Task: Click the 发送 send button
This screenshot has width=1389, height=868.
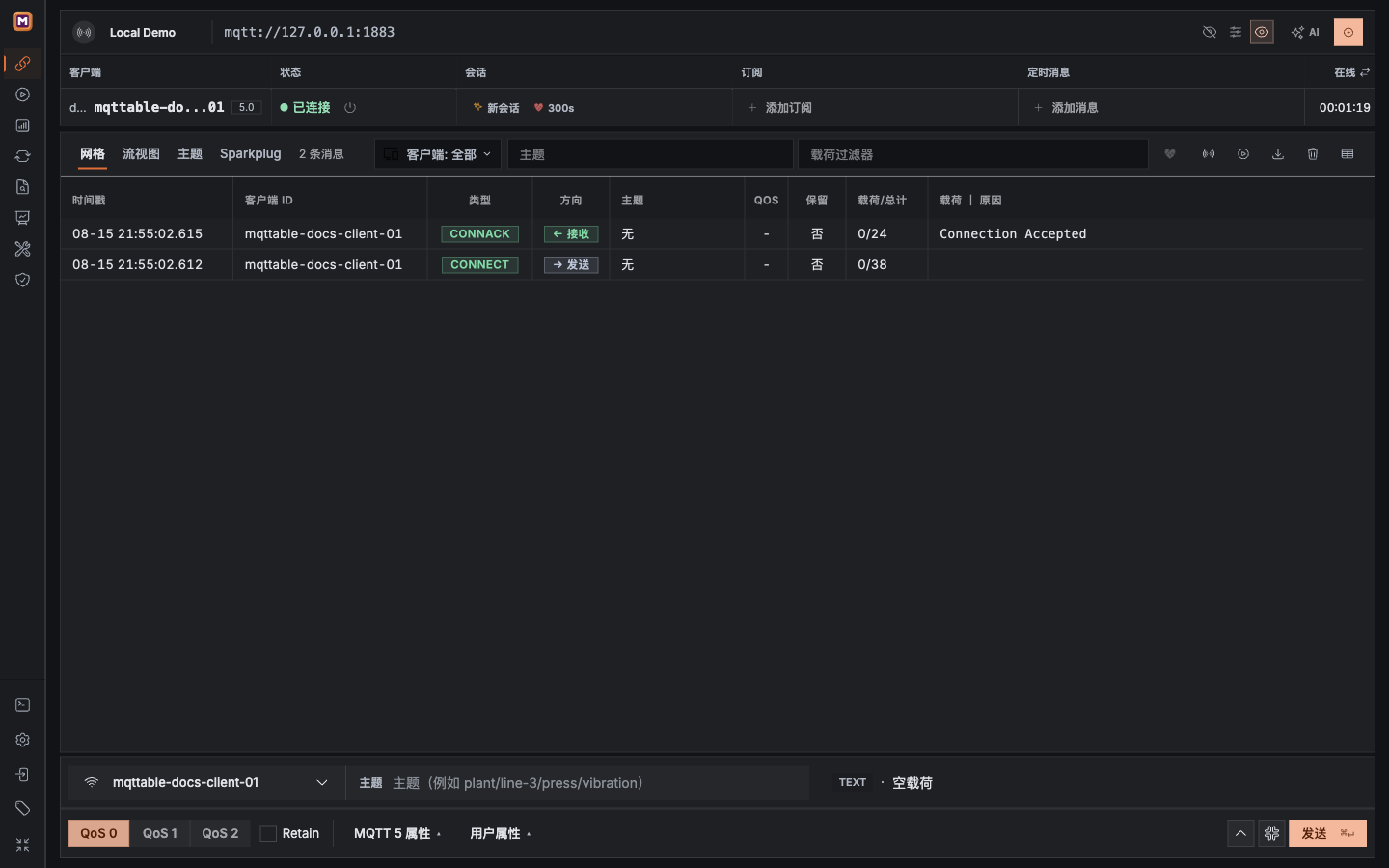Action: coord(1327,833)
